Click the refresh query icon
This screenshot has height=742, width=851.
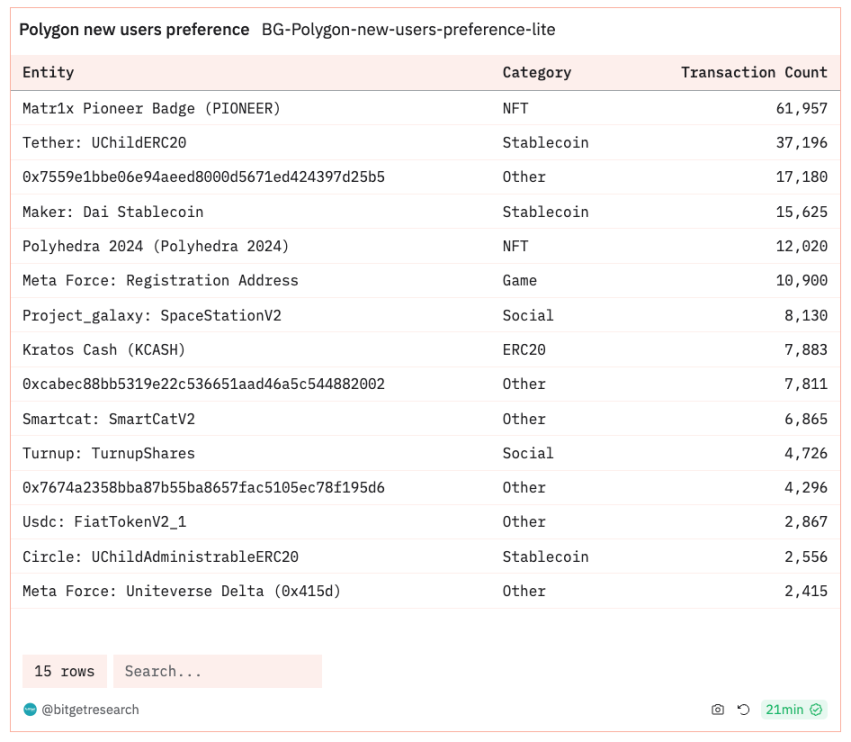(743, 710)
